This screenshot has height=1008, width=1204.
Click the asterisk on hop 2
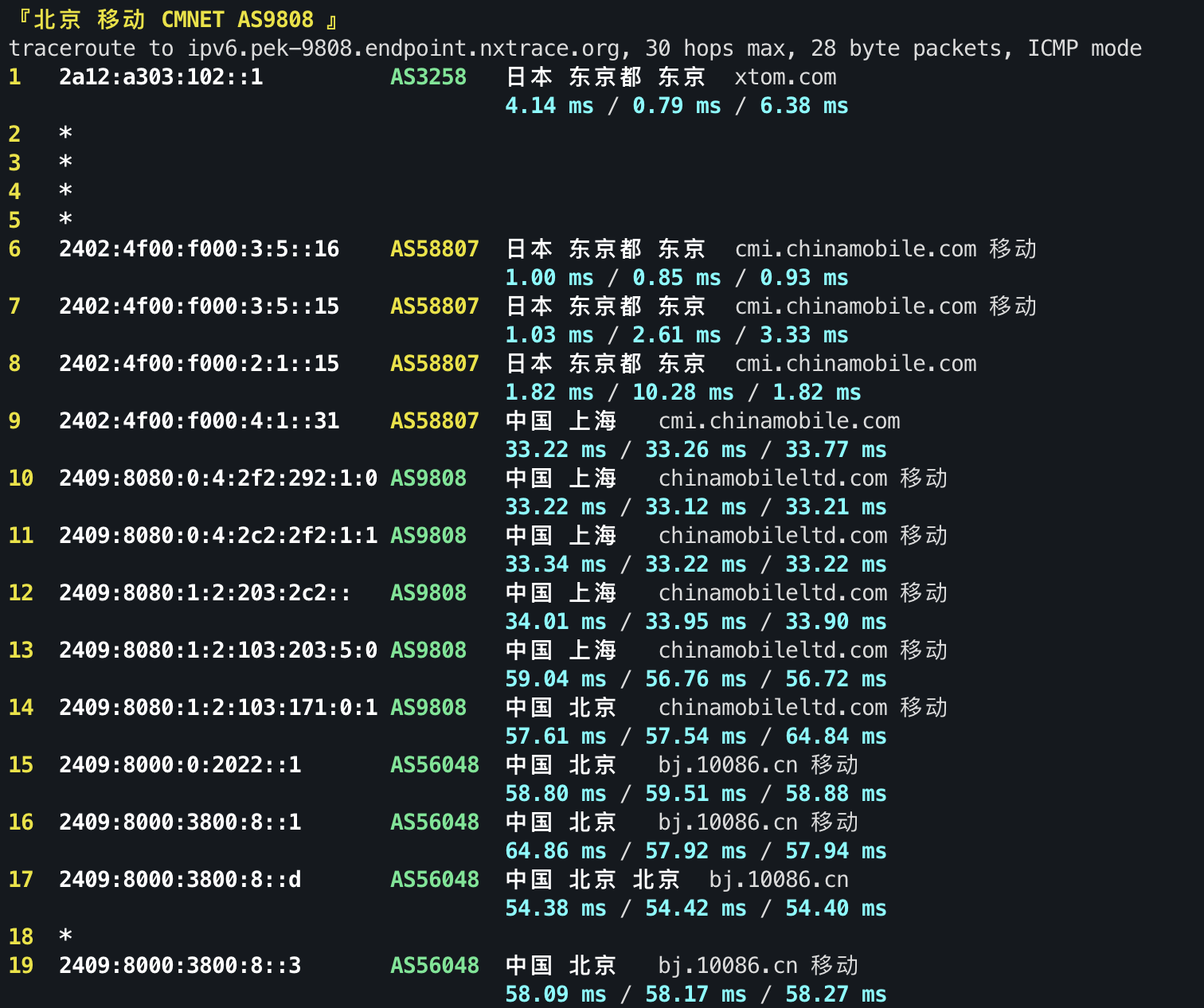[x=65, y=135]
